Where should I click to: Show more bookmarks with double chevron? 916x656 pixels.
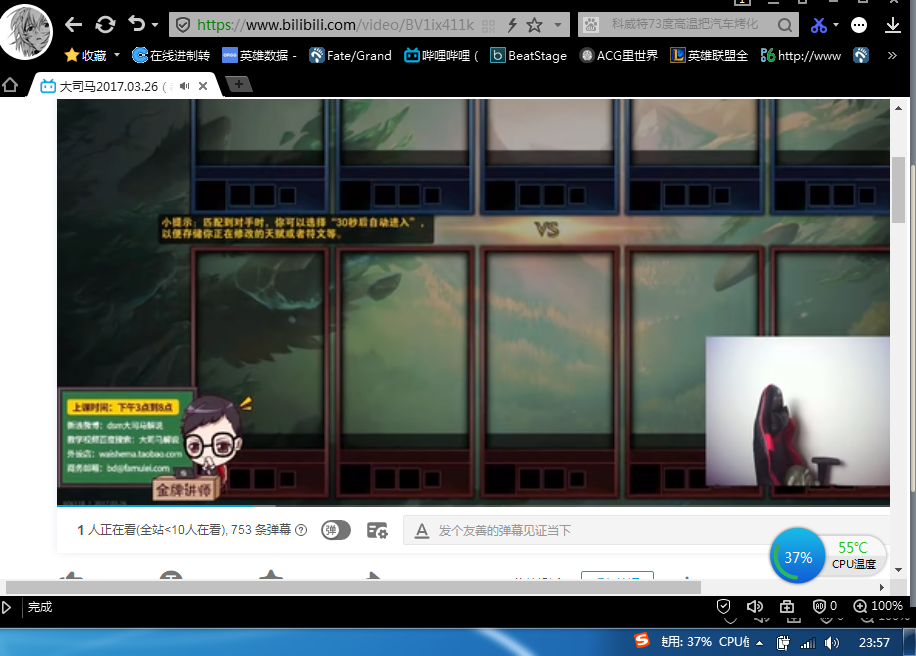point(892,55)
